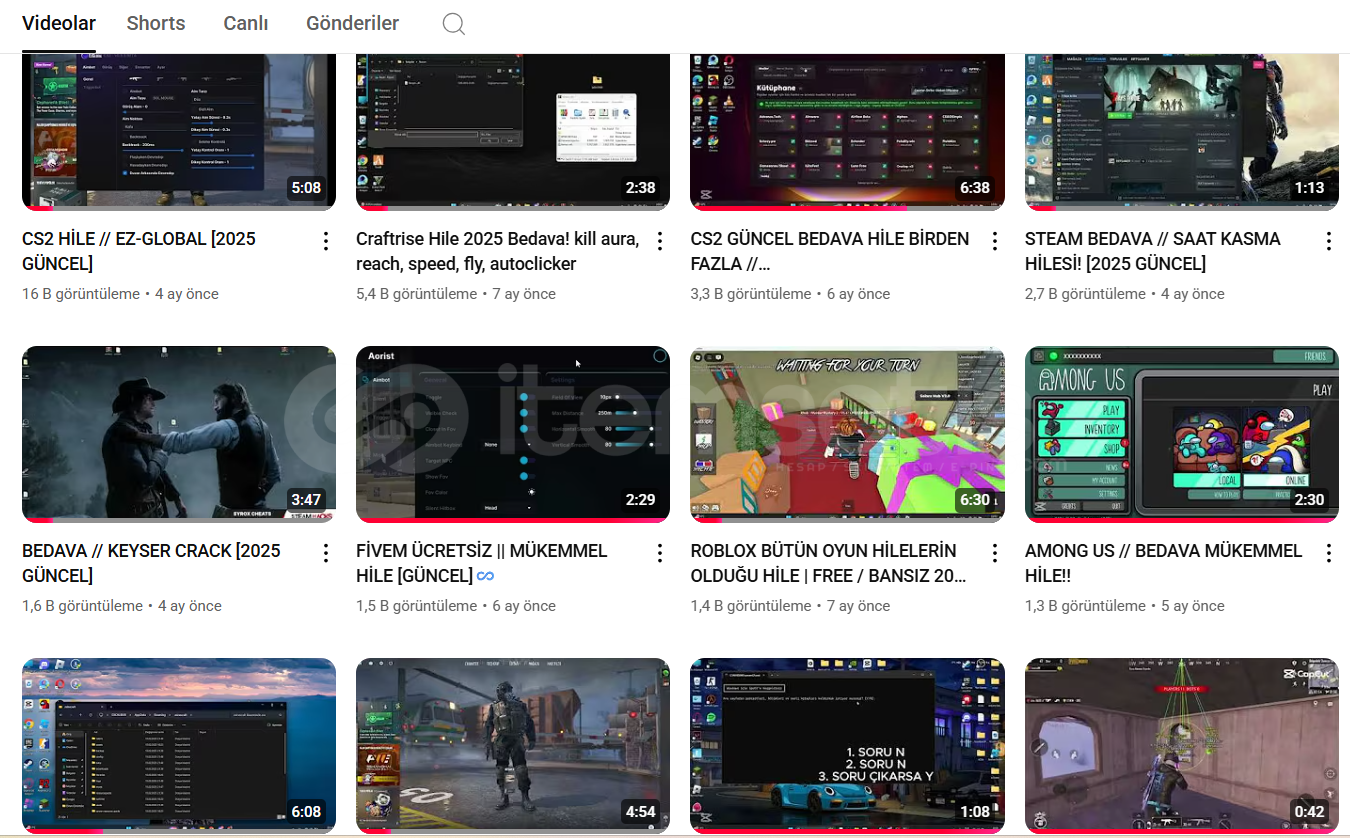
Task: Switch to the Shorts tab
Action: (x=156, y=23)
